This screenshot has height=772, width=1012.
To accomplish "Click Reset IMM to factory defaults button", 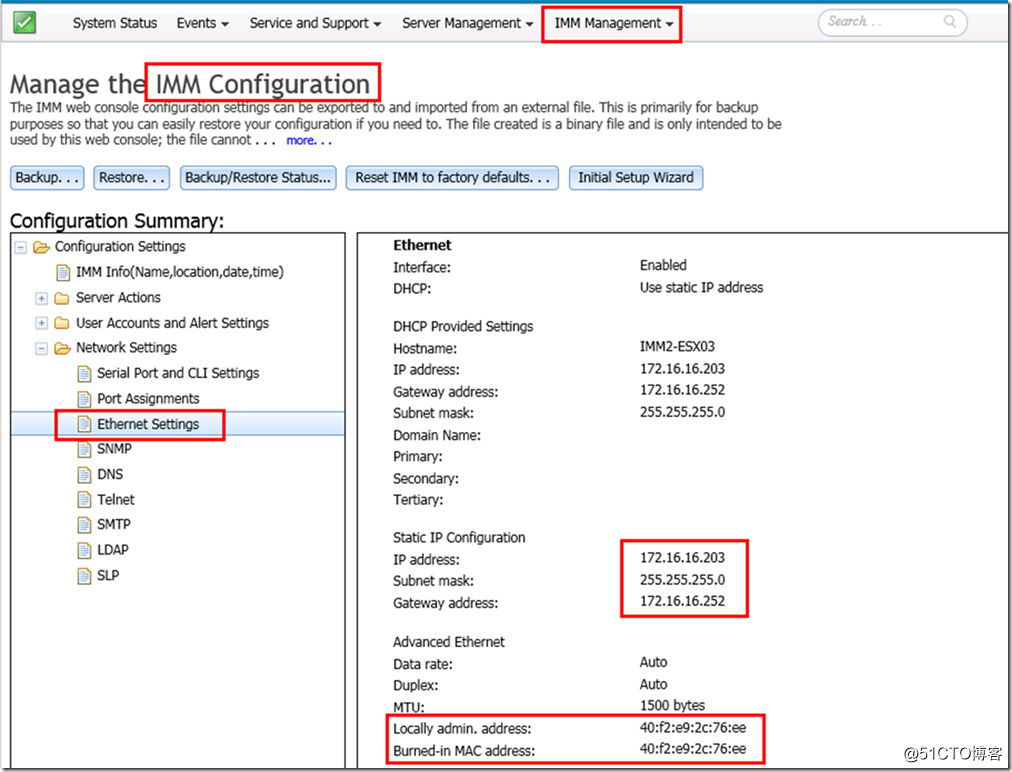I will tap(456, 178).
